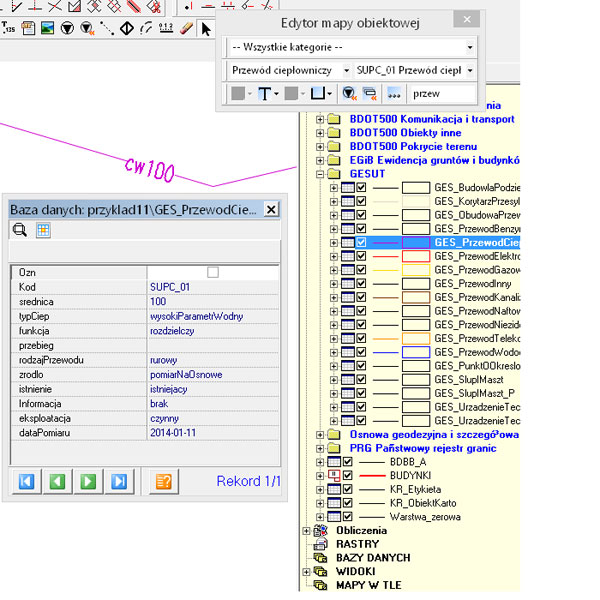This screenshot has height=600, width=600.
Task: Toggle visibility checkbox for BUDYNKI layer
Action: click(x=347, y=475)
